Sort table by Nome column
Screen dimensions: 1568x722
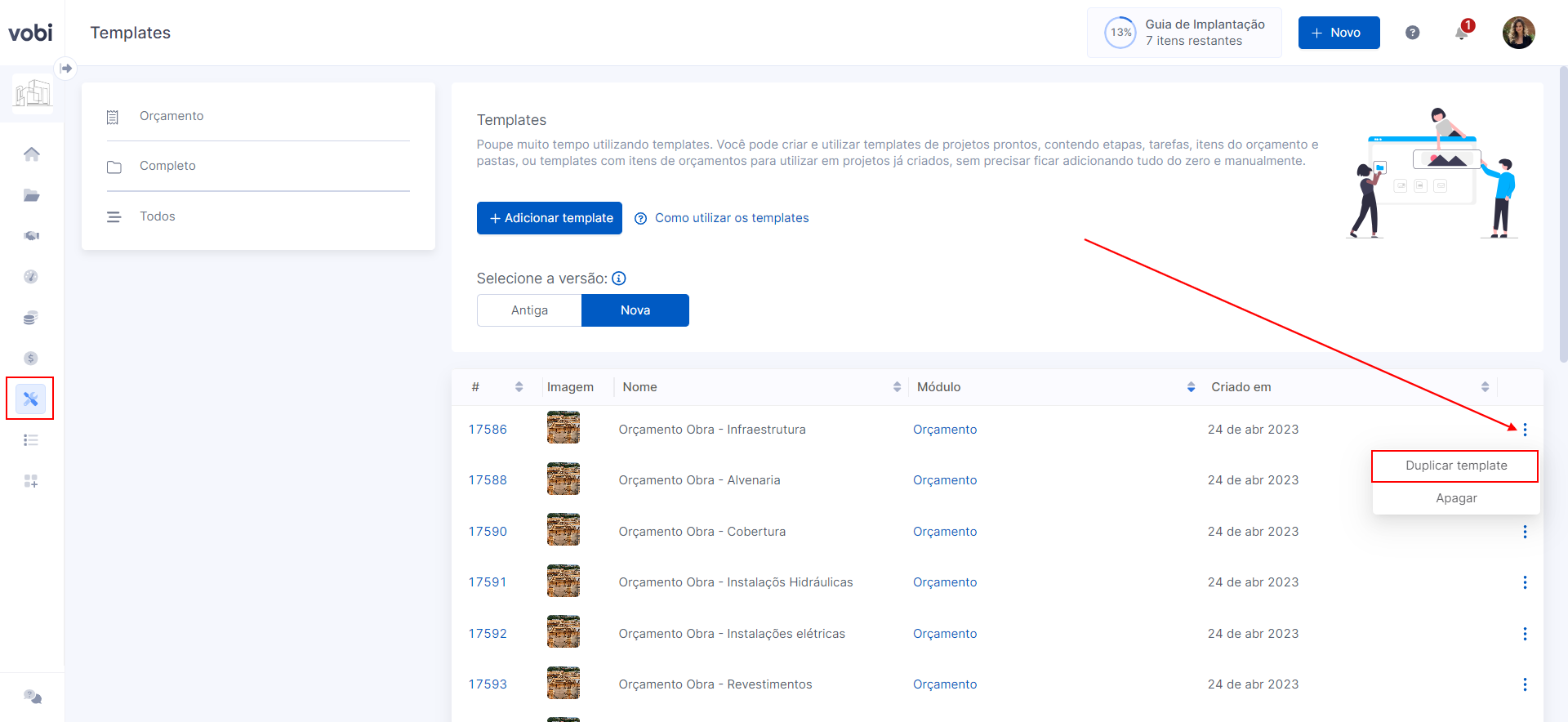pyautogui.click(x=897, y=387)
